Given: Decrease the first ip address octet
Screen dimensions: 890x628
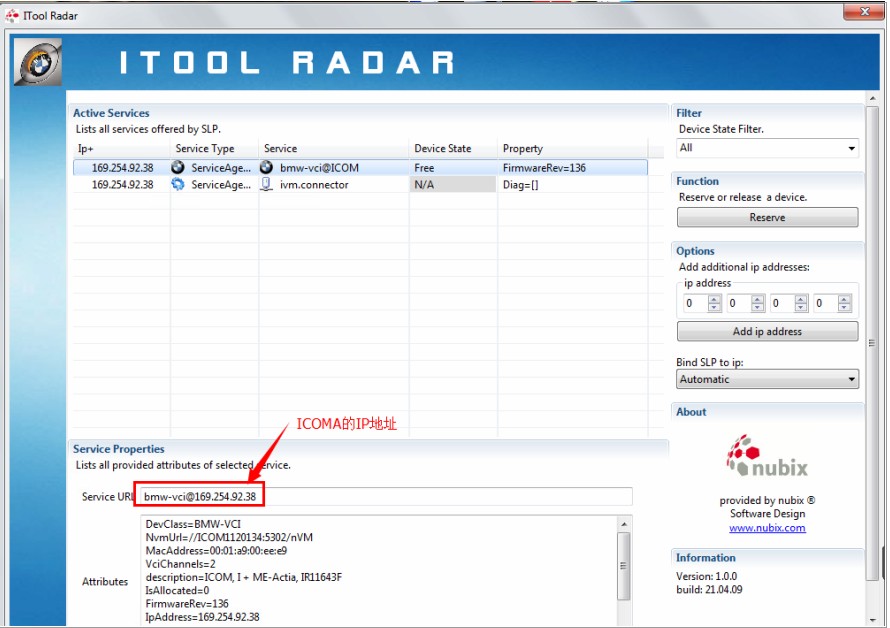Looking at the screenshot, I should click(x=714, y=307).
